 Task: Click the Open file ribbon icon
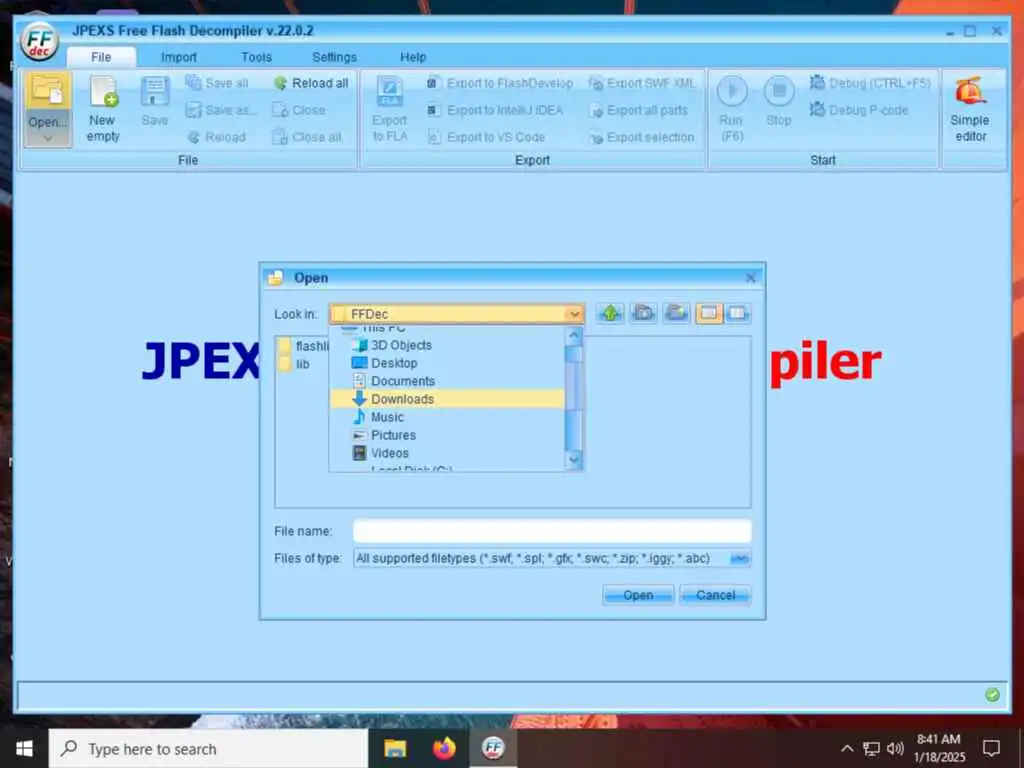coord(48,90)
